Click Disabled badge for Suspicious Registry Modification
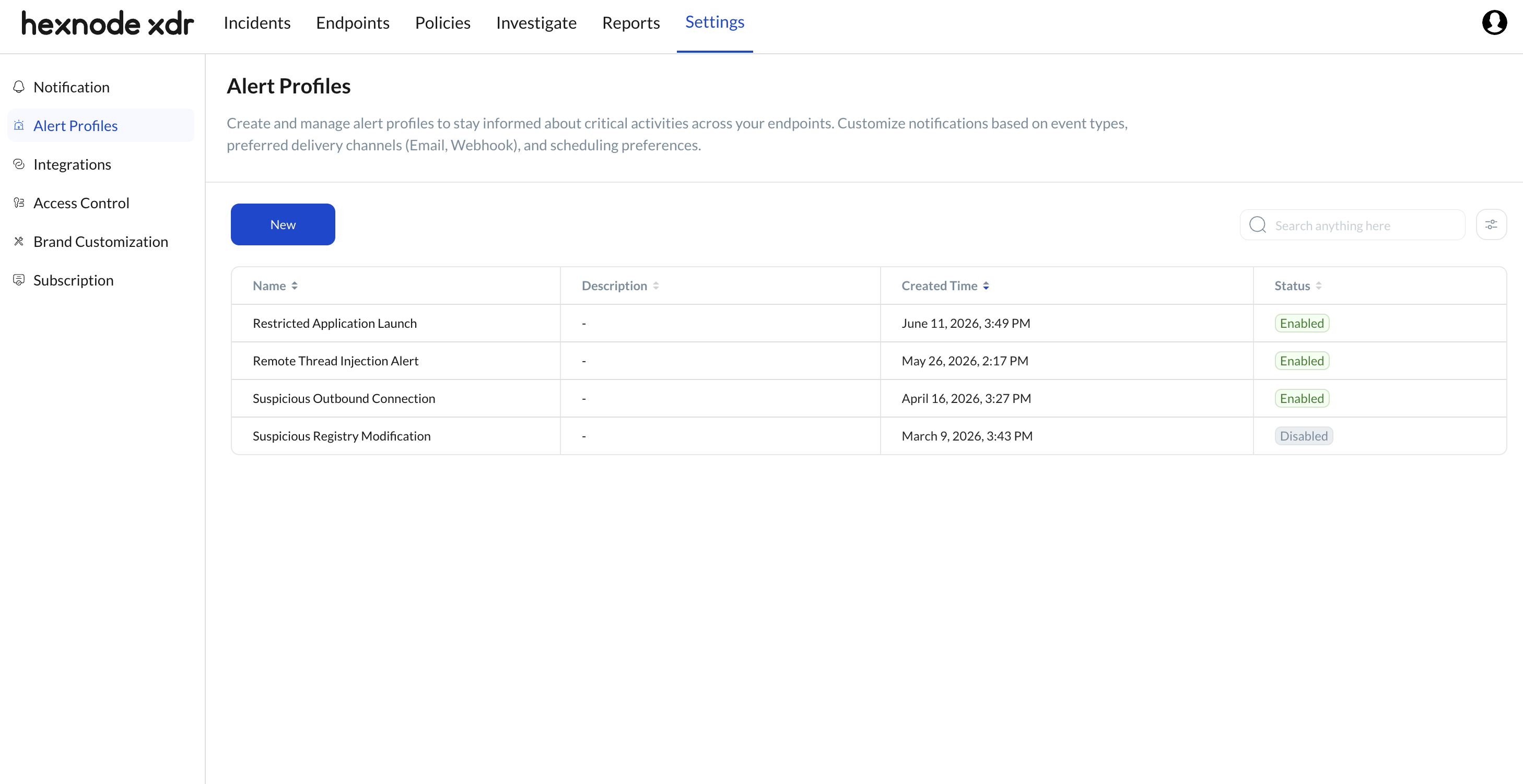This screenshot has width=1523, height=784. (x=1304, y=436)
